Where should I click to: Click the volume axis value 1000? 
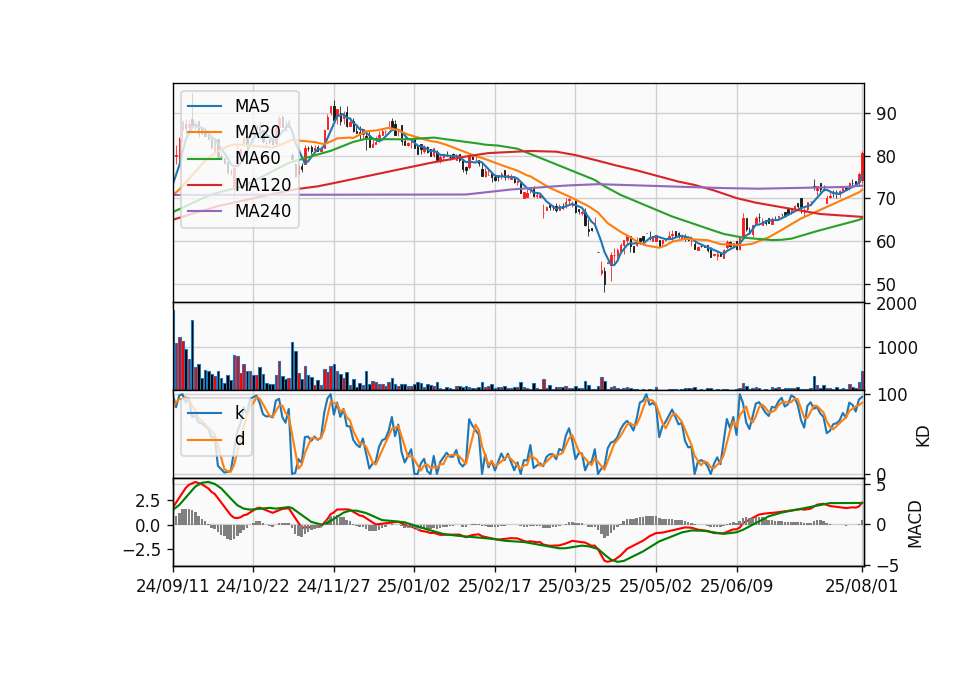tap(897, 348)
